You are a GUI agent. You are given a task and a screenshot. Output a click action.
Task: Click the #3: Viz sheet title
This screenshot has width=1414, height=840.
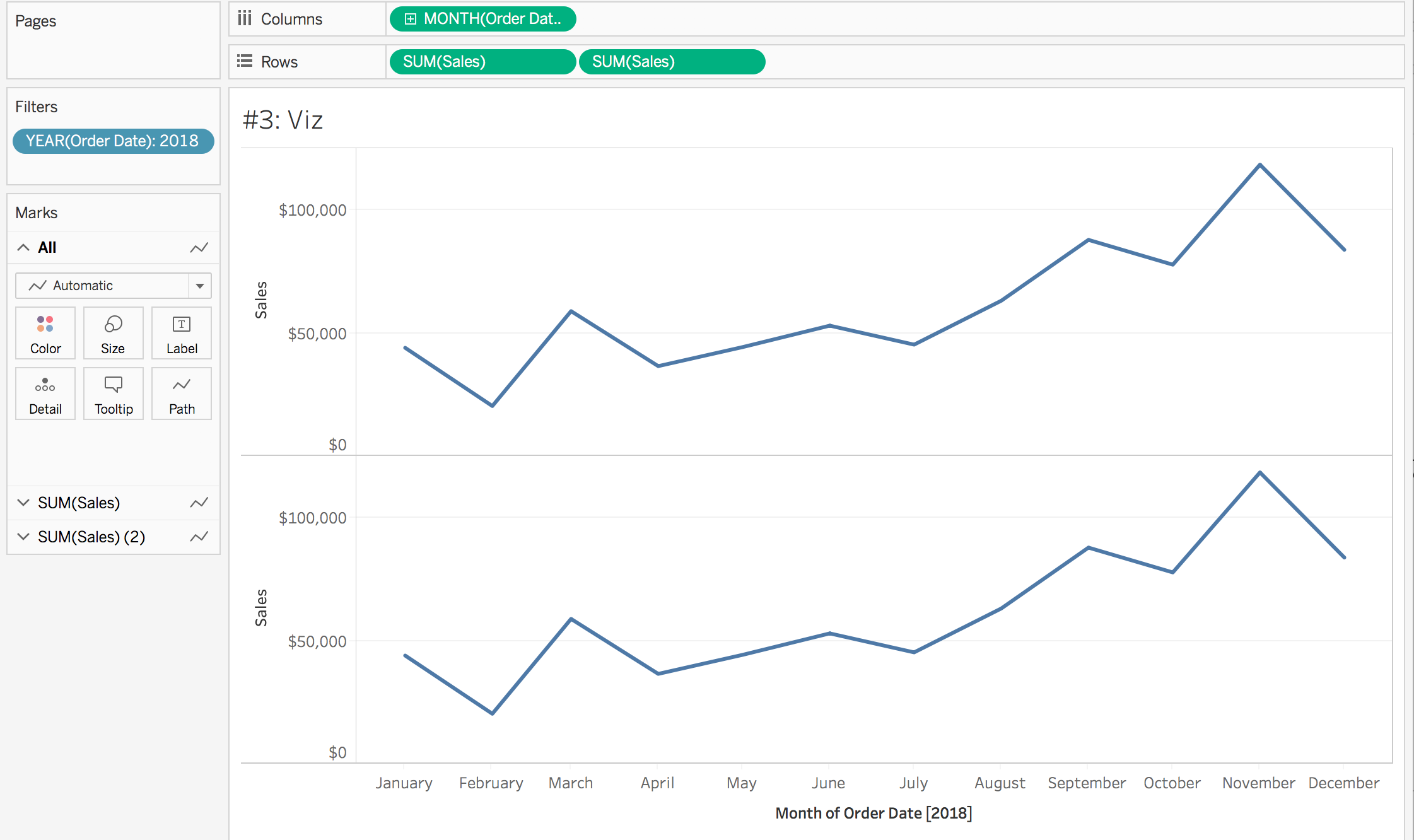click(x=283, y=120)
